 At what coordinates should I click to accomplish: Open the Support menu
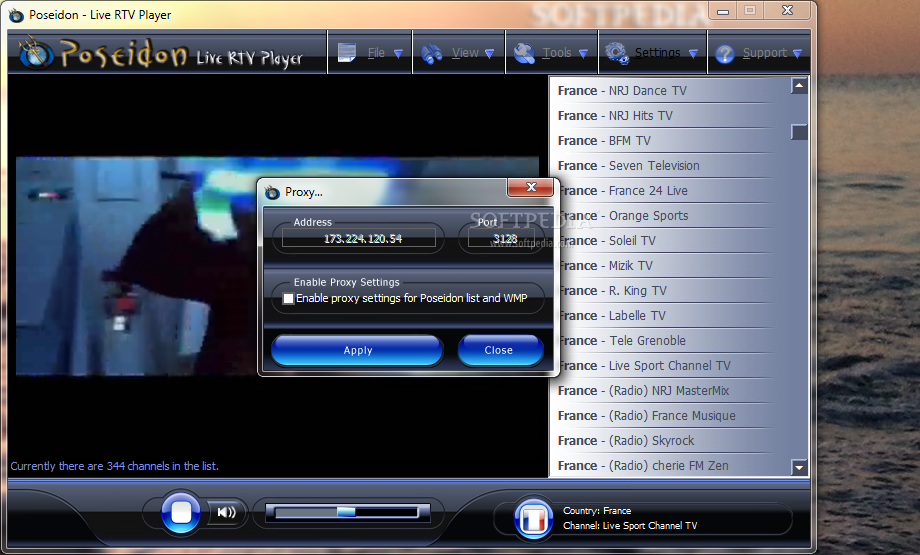click(759, 53)
